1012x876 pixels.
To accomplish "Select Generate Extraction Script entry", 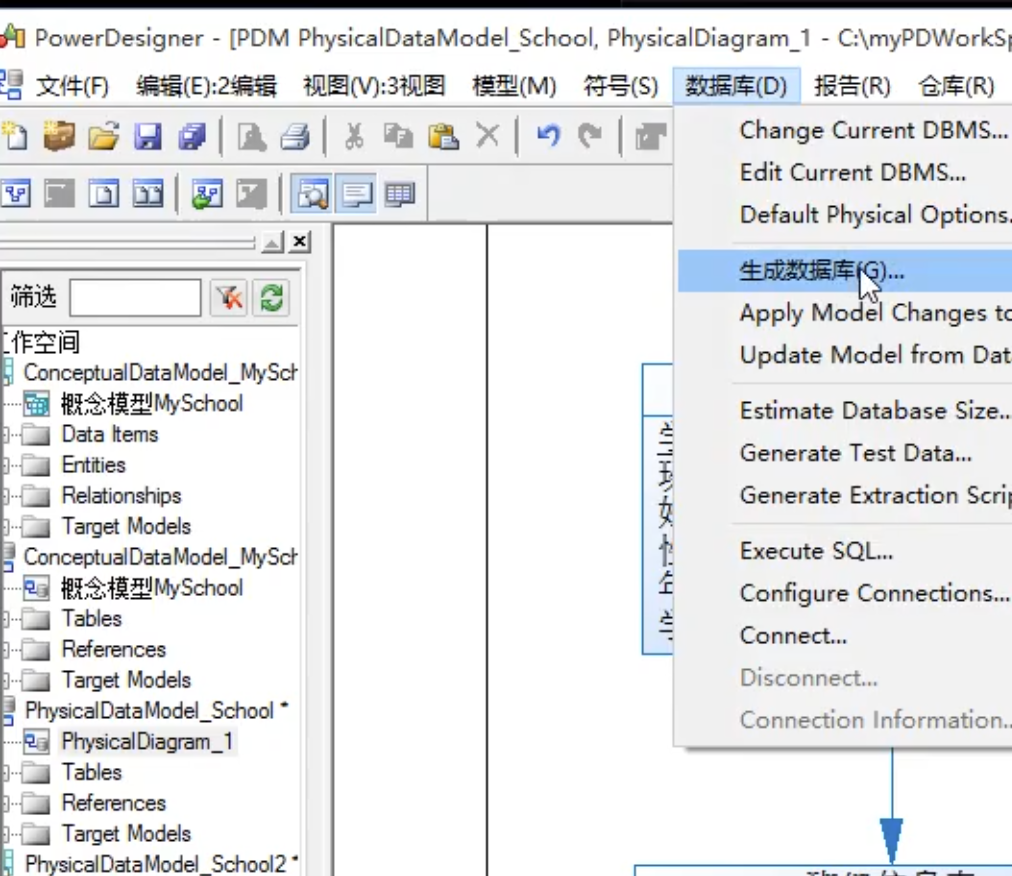I will tap(845, 495).
